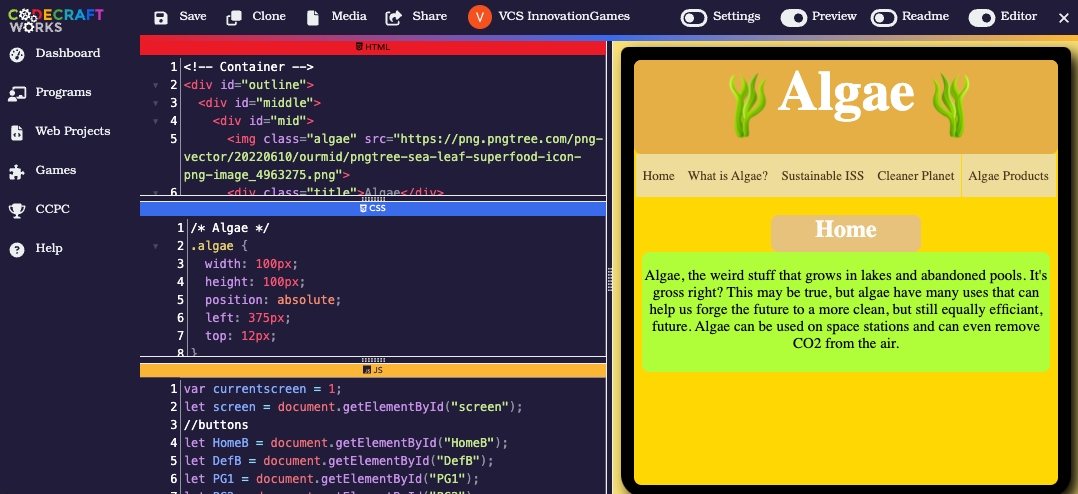Toggle the Editor switch
The image size is (1078, 494).
tap(982, 18)
